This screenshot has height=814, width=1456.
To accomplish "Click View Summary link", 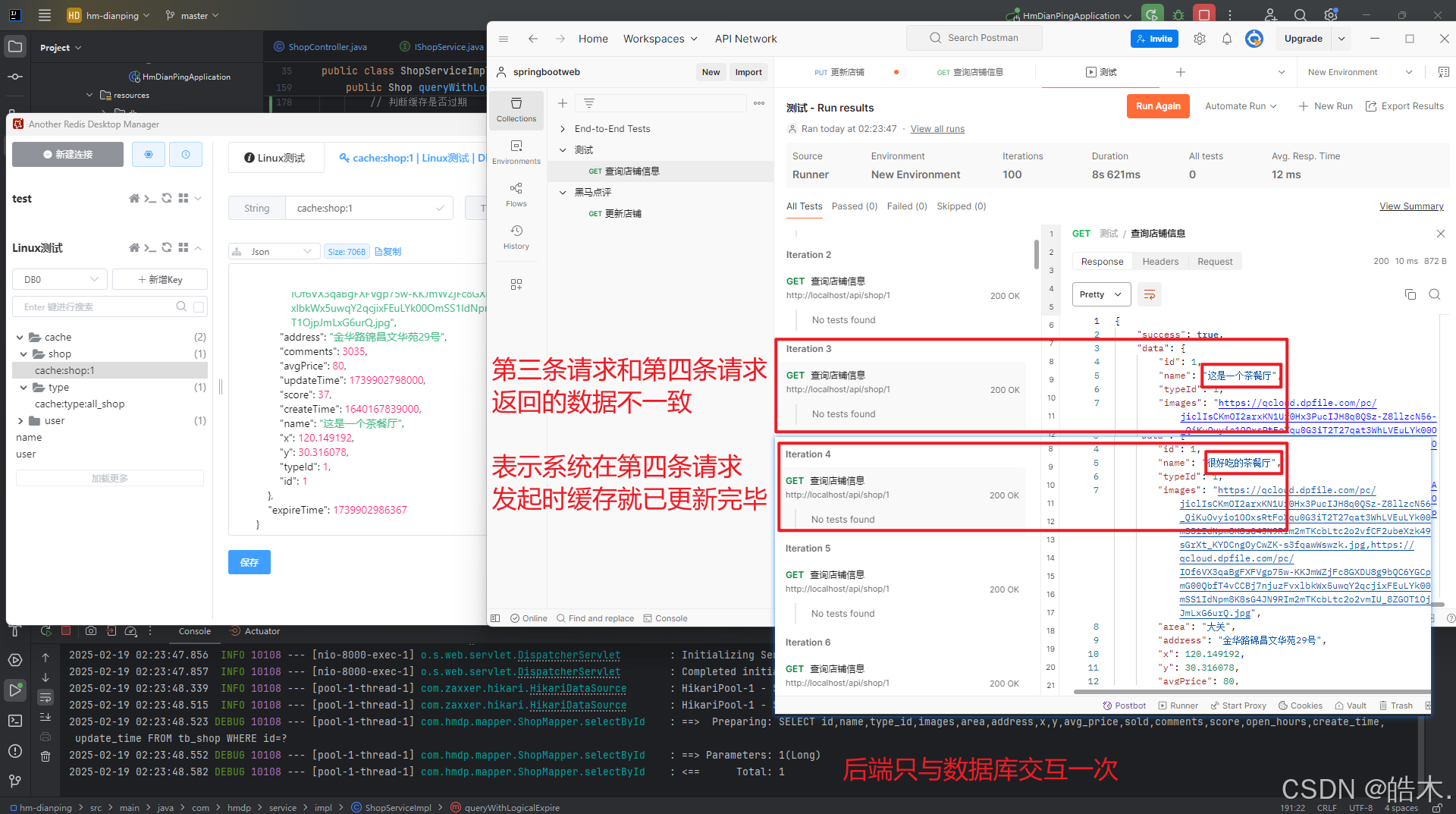I will click(x=1411, y=206).
